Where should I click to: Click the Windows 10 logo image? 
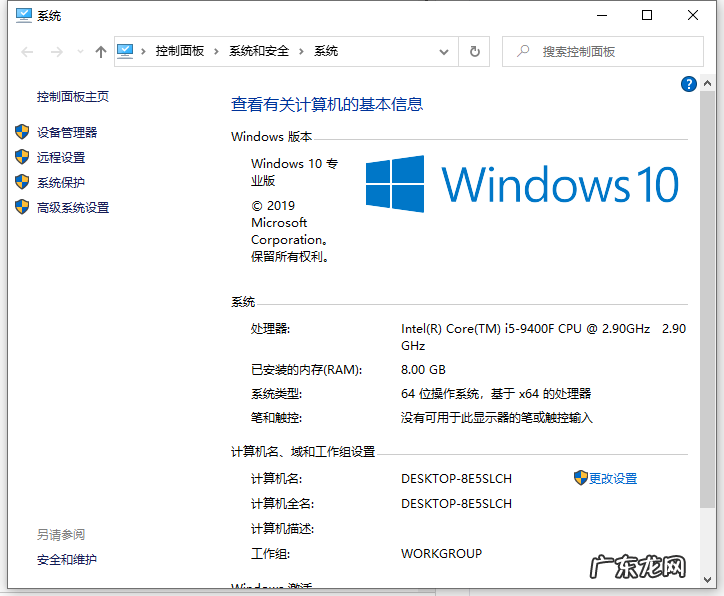coord(522,184)
